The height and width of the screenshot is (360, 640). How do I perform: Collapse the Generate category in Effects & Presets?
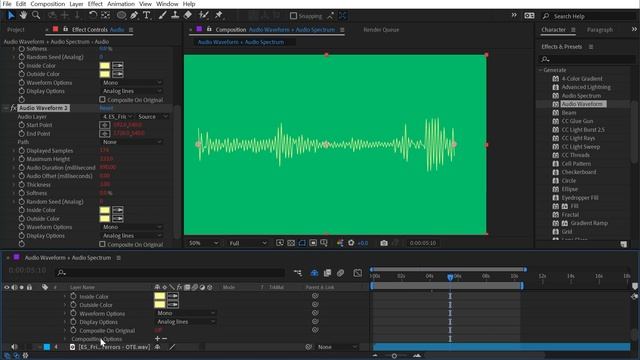coord(540,70)
